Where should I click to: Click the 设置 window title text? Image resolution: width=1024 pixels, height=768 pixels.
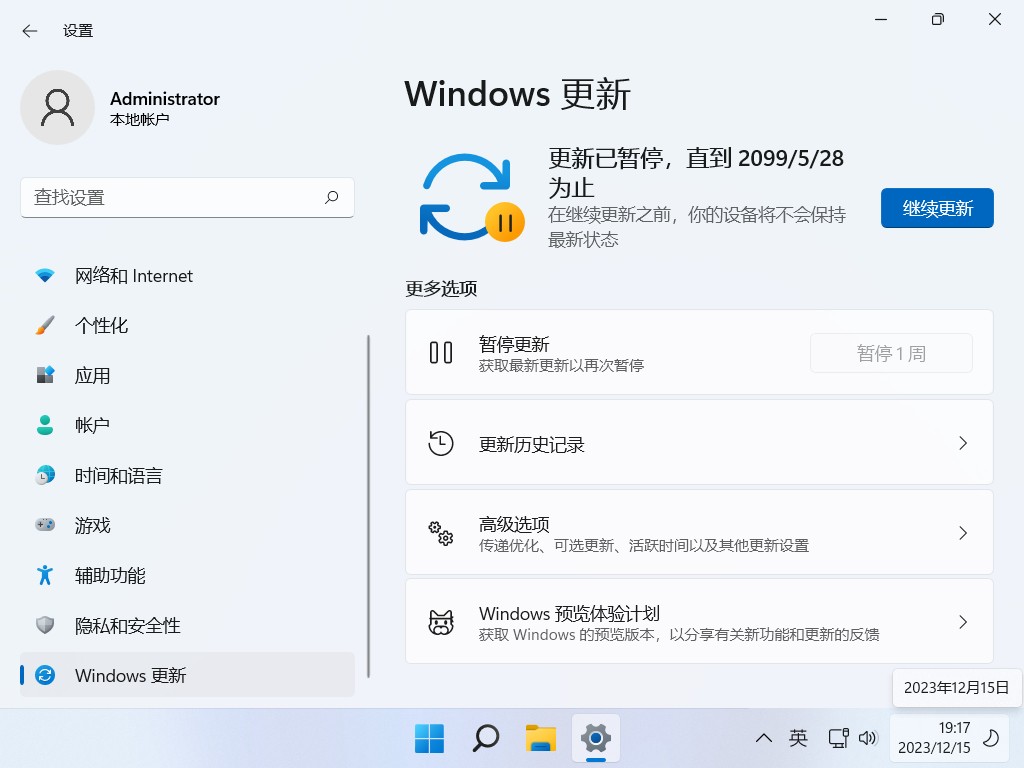[x=78, y=31]
